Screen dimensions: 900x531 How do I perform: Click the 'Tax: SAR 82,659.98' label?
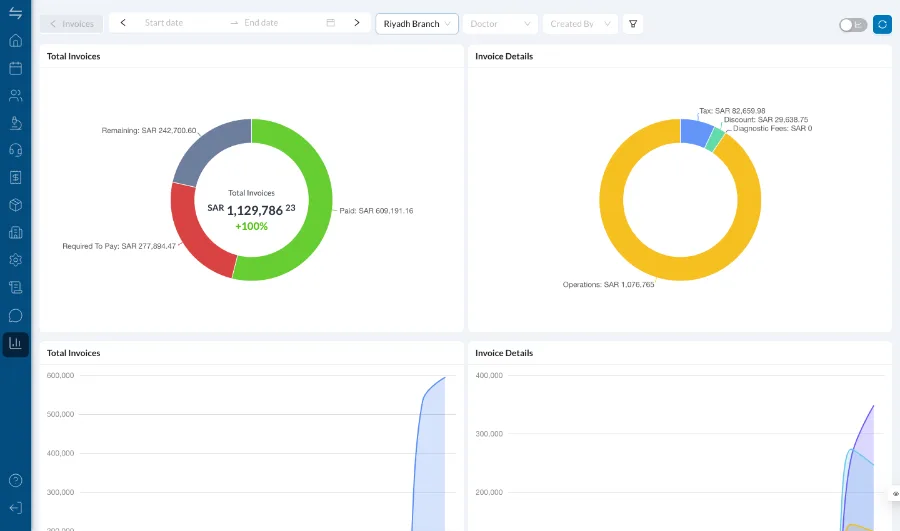click(x=732, y=111)
